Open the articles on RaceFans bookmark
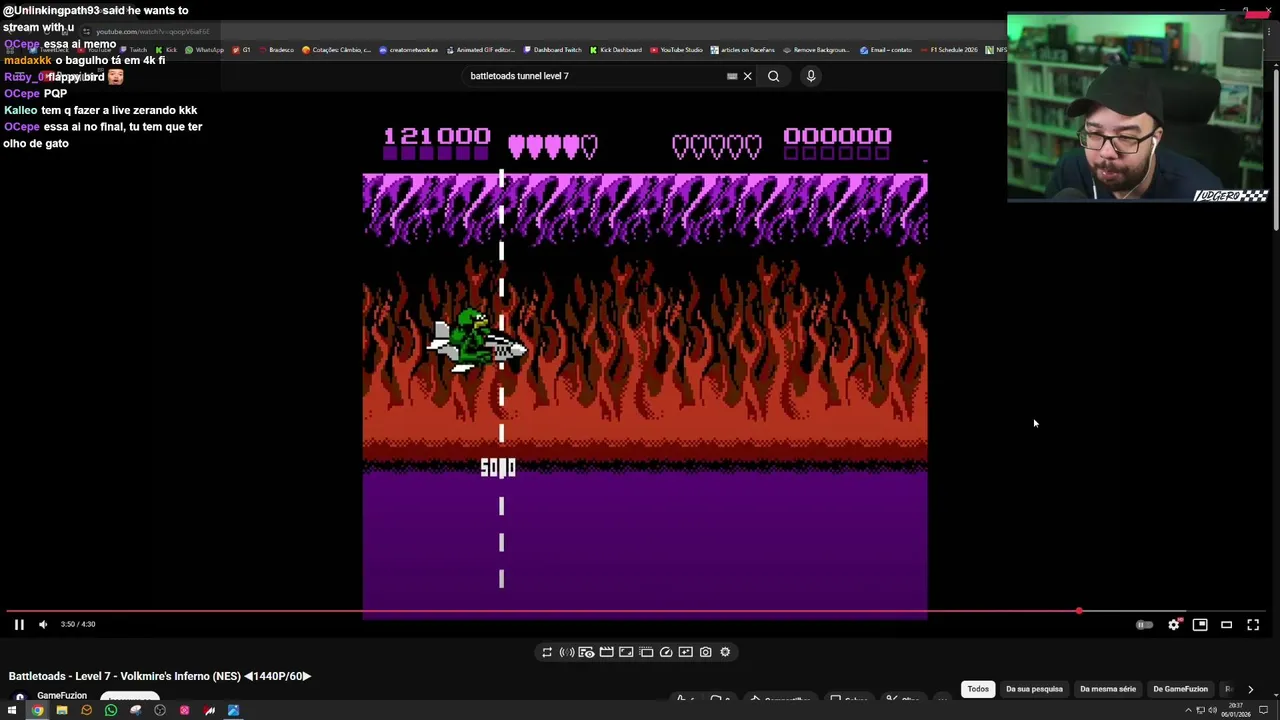1280x720 pixels. click(744, 50)
